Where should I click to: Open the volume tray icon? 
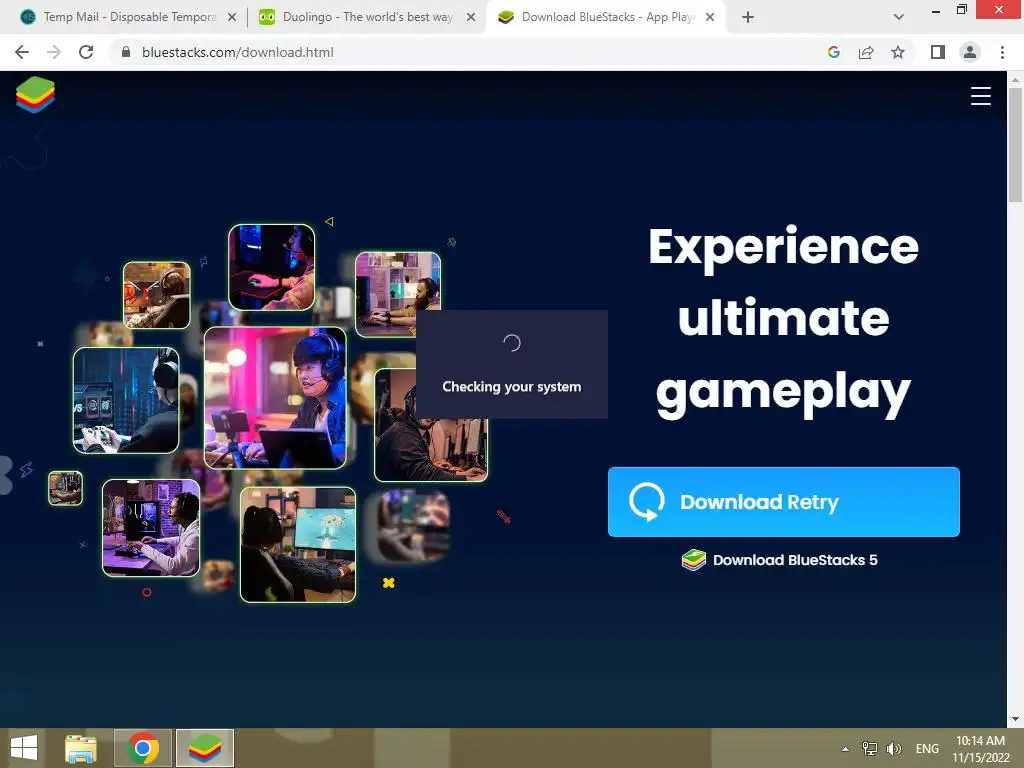893,748
